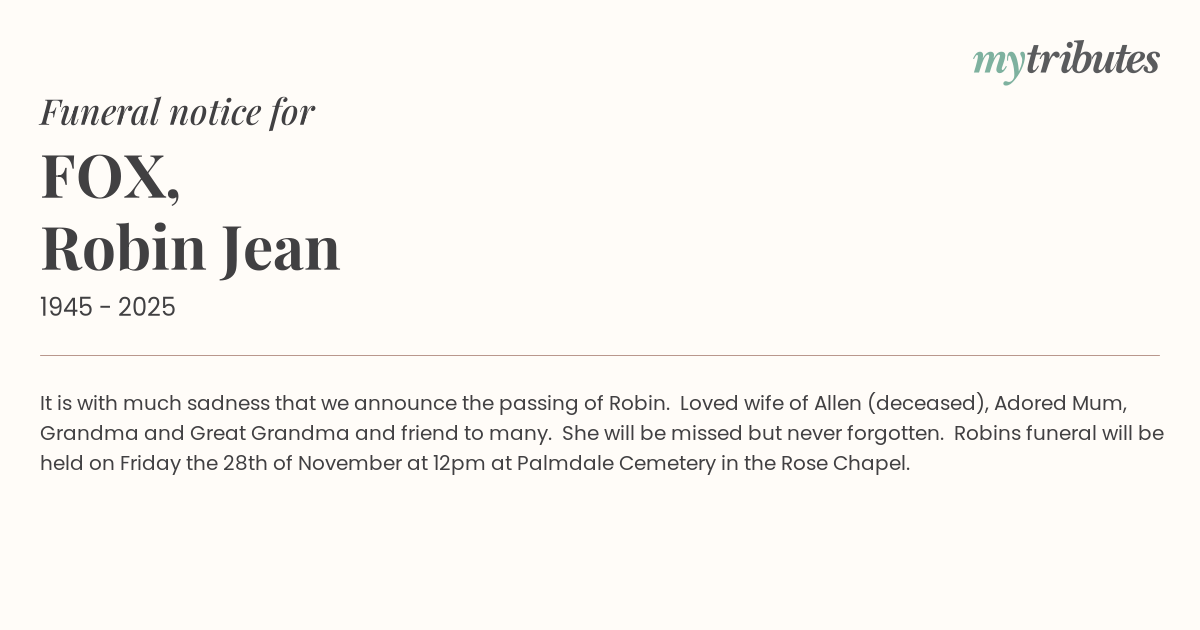The width and height of the screenshot is (1200, 630).
Task: Click the green "my" in the logo
Action: pyautogui.click(x=998, y=62)
